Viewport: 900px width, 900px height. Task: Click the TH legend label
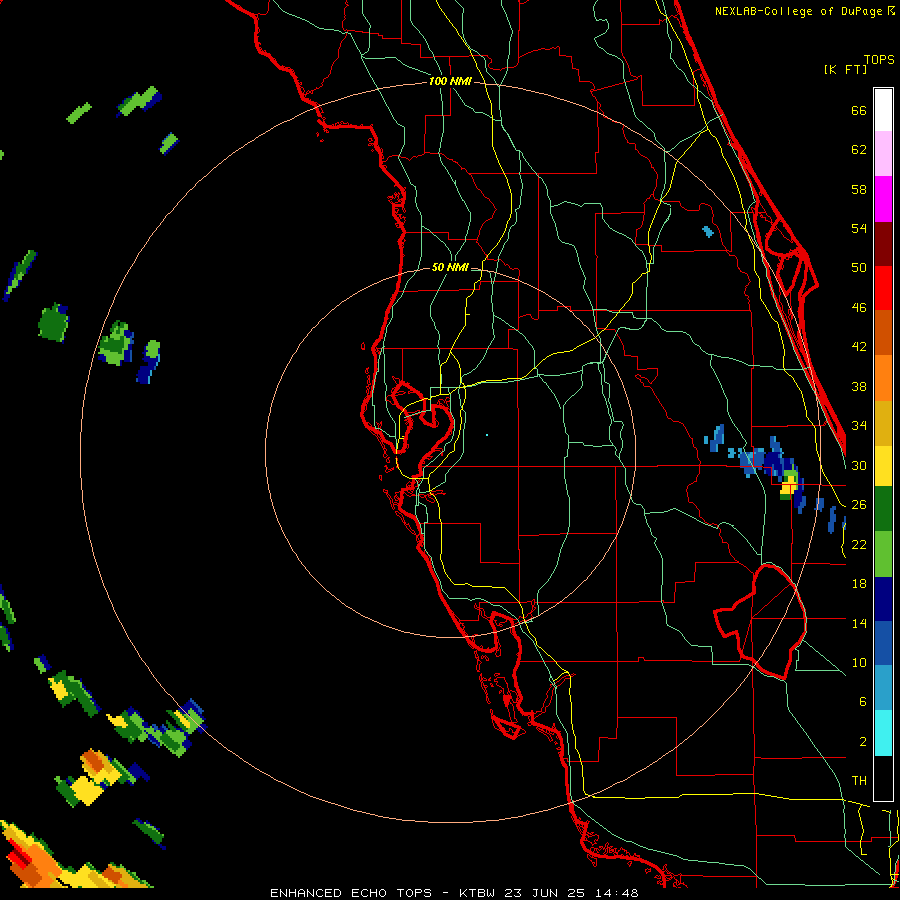pos(859,781)
